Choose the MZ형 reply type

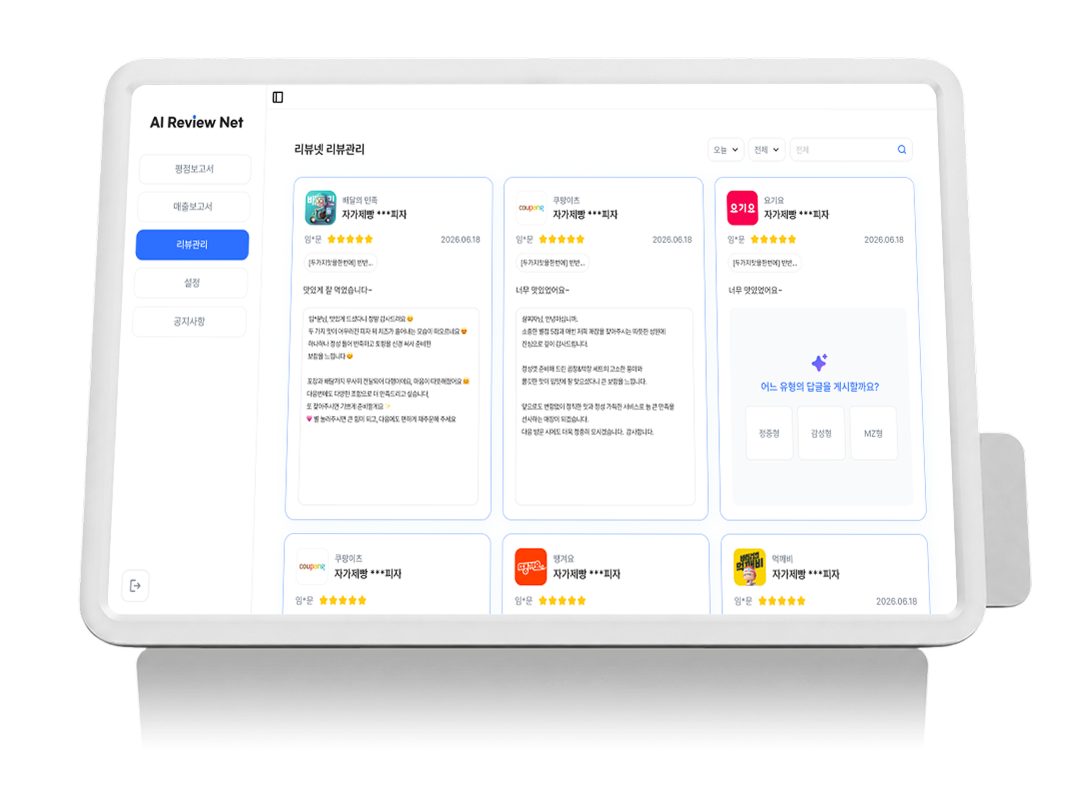click(873, 433)
